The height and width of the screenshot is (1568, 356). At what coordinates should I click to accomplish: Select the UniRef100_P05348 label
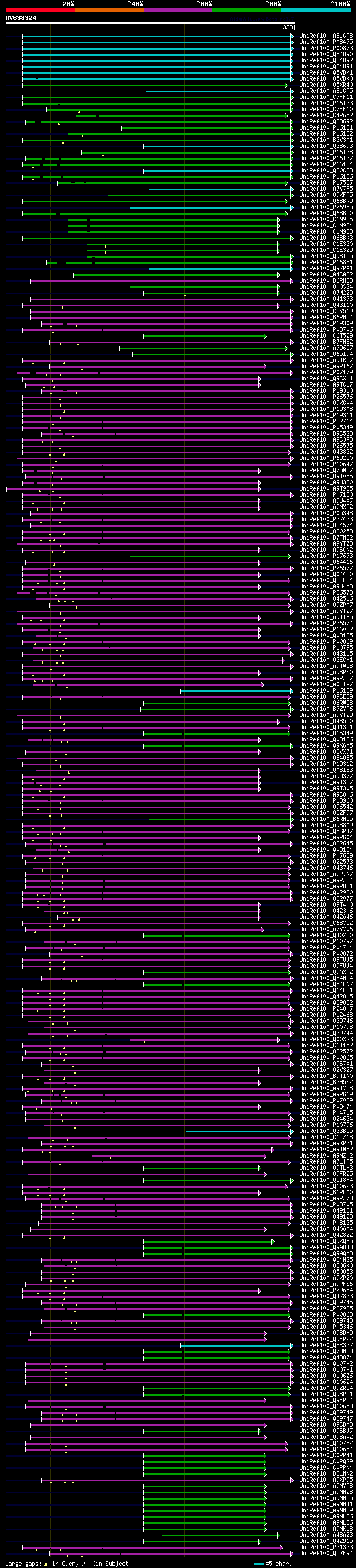tap(326, 513)
